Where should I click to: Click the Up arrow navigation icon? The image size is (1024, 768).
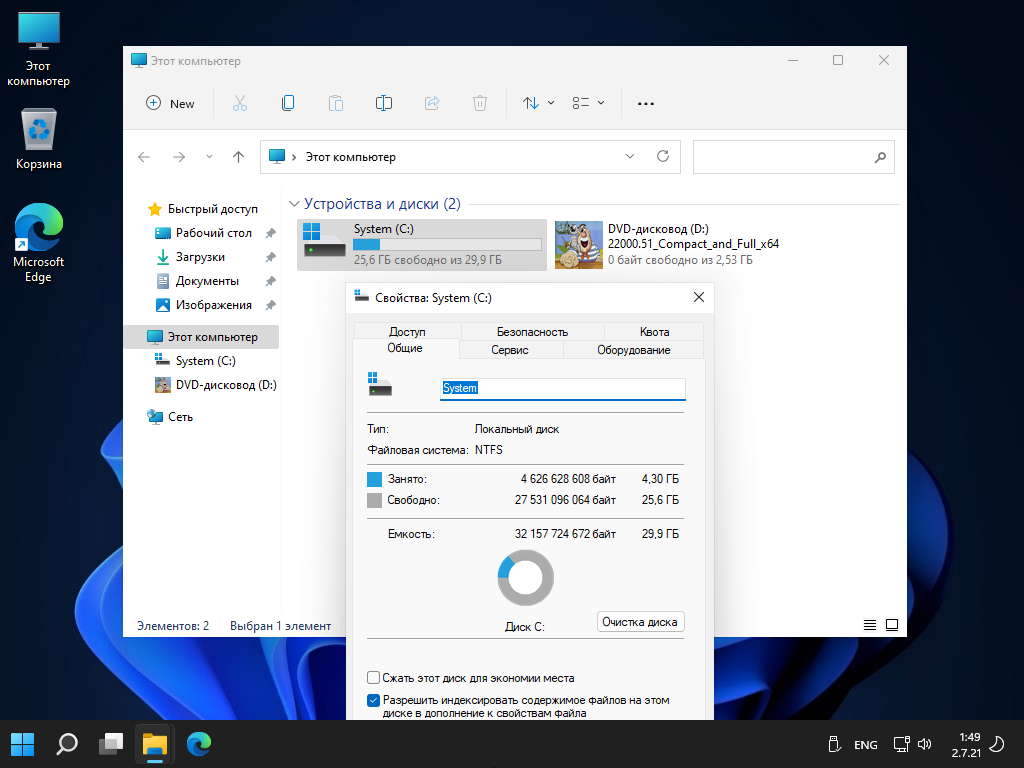point(238,157)
